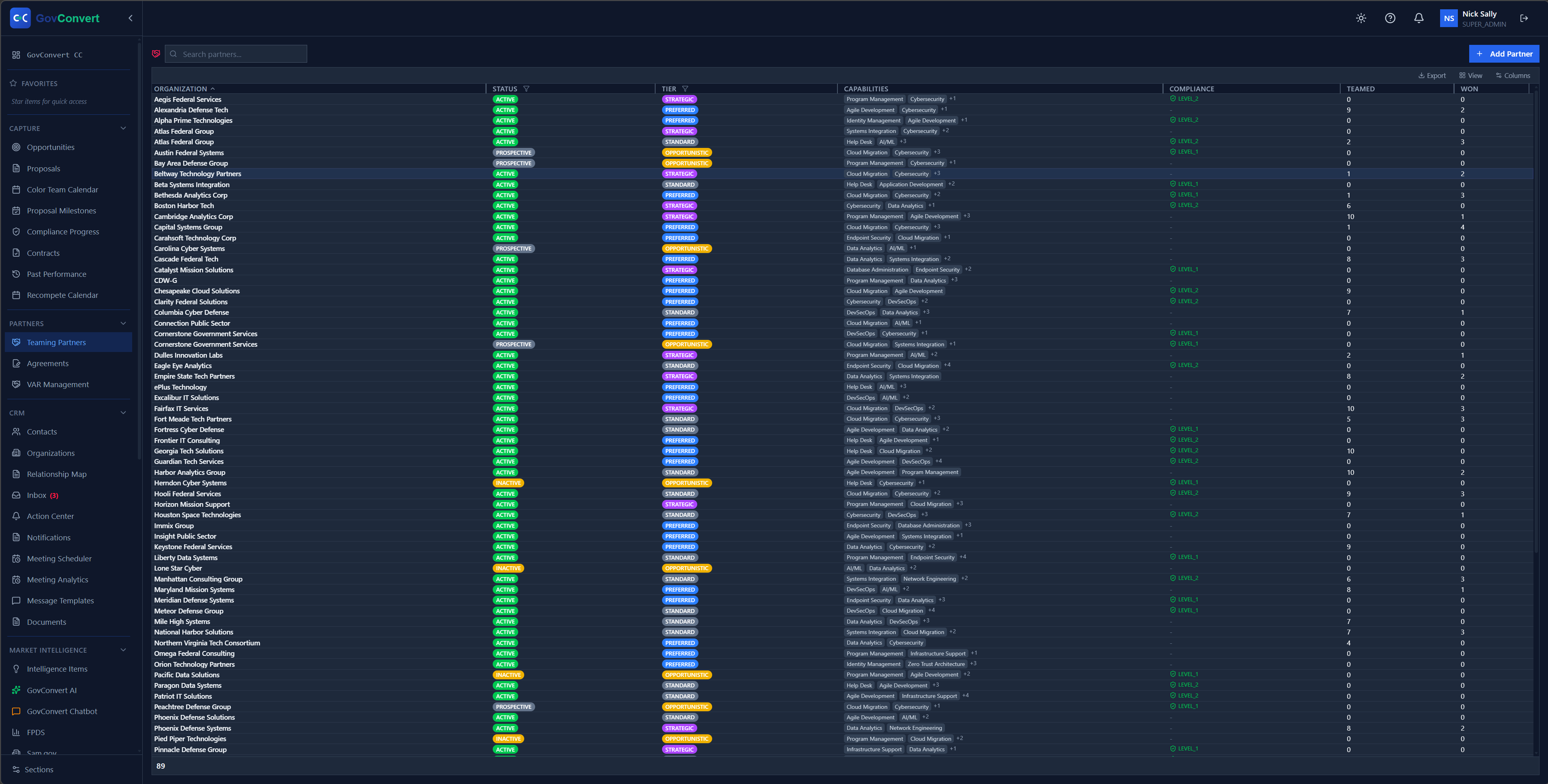
Task: Click the Recompete Calendar icon
Action: 16,295
